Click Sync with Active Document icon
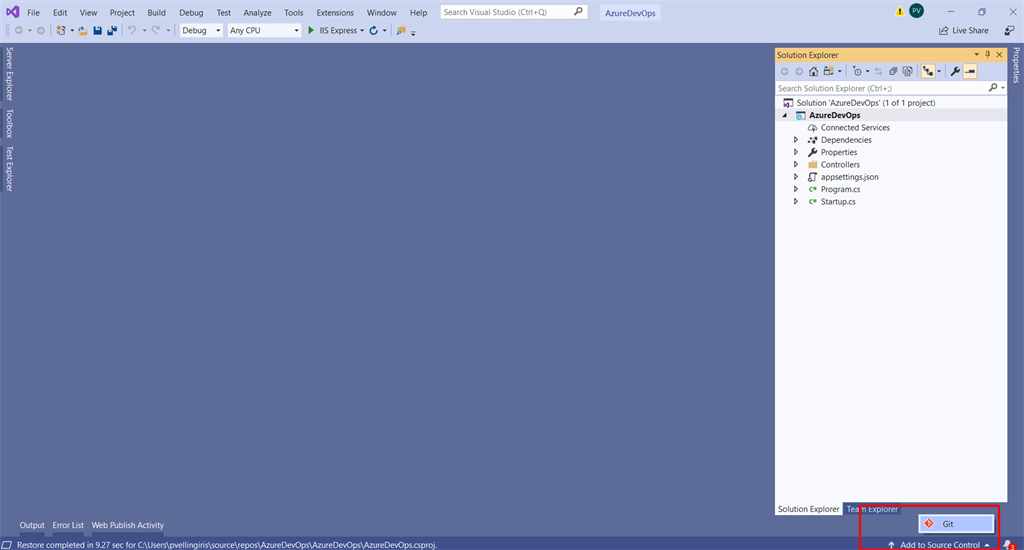This screenshot has width=1024, height=550. point(878,71)
